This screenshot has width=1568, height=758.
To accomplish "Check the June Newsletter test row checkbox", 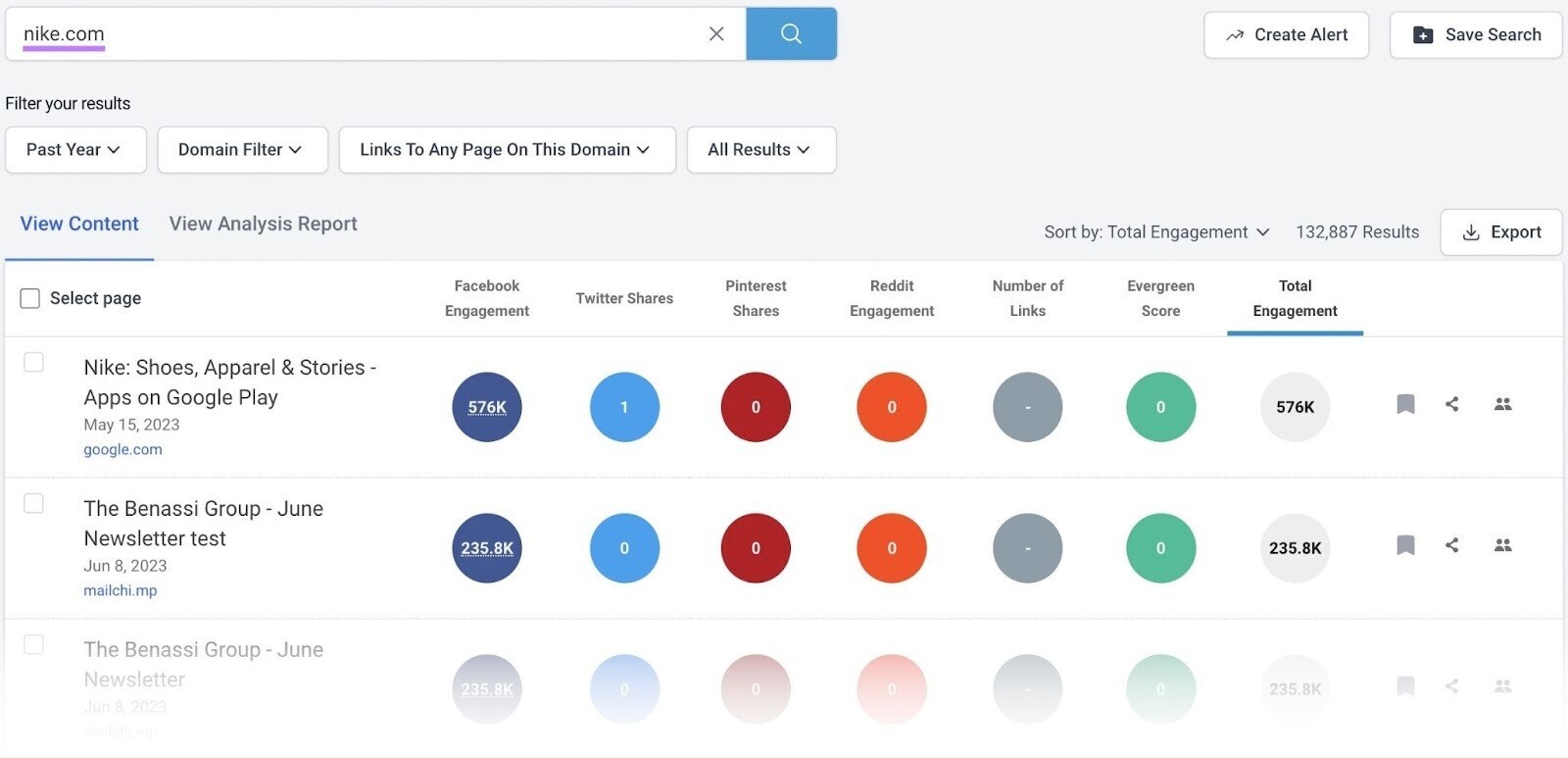I will [x=33, y=503].
